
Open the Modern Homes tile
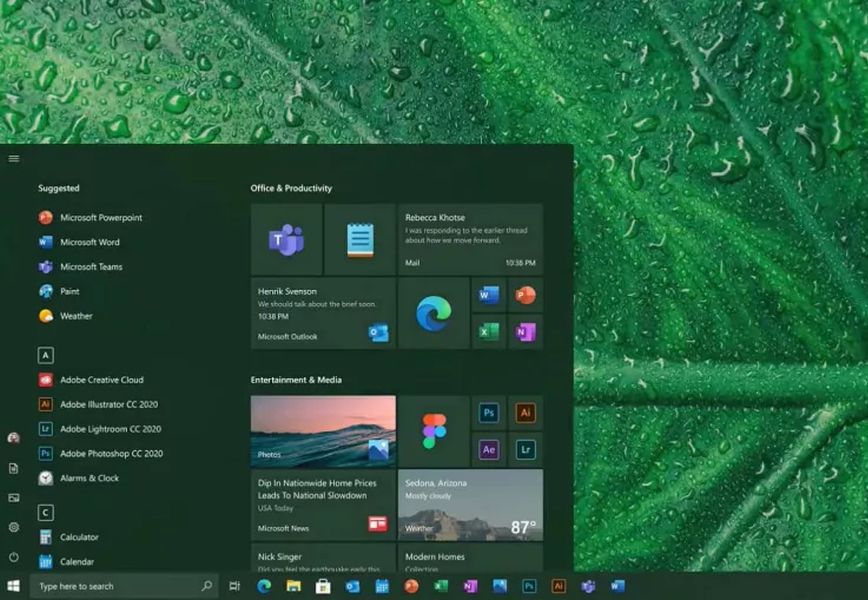pyautogui.click(x=471, y=557)
